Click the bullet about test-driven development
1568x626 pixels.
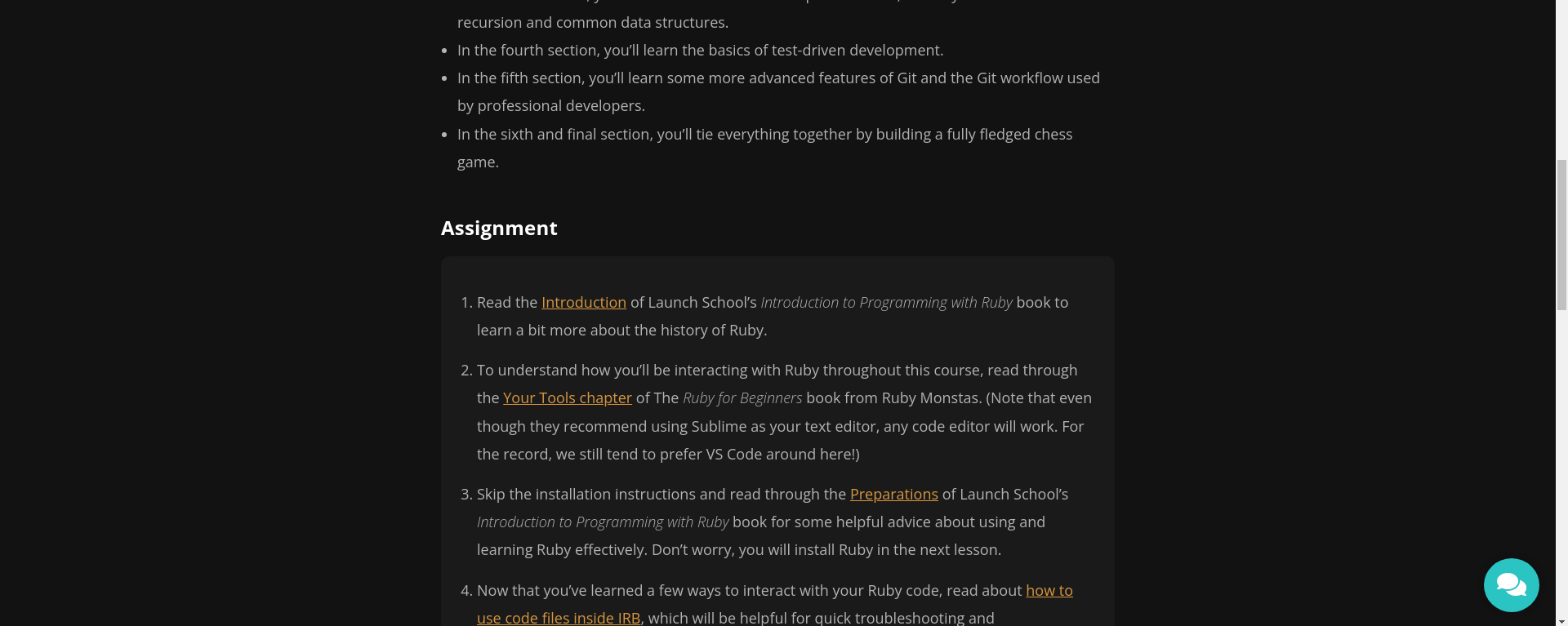coord(700,50)
